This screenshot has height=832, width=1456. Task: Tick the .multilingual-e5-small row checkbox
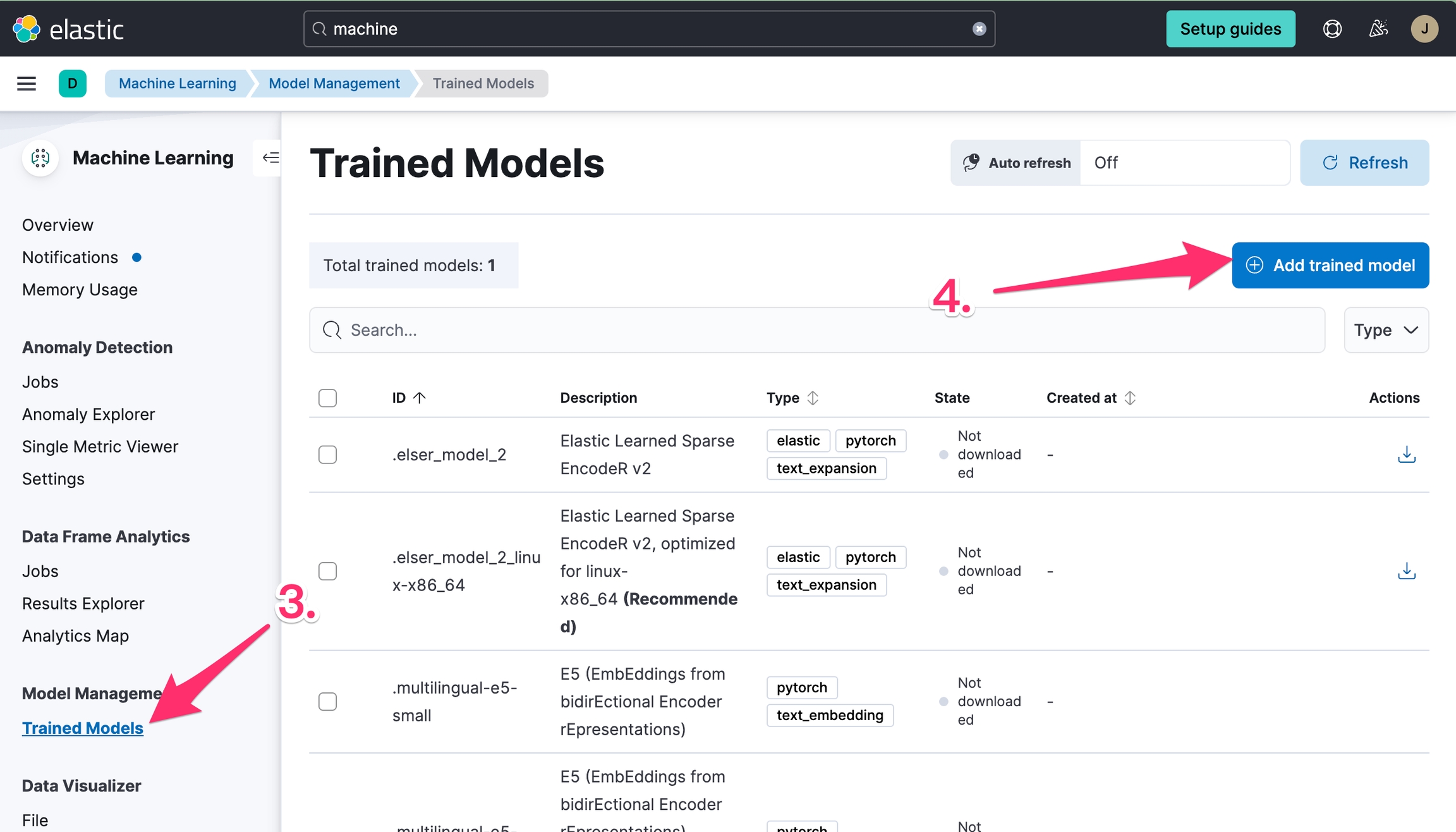(327, 701)
